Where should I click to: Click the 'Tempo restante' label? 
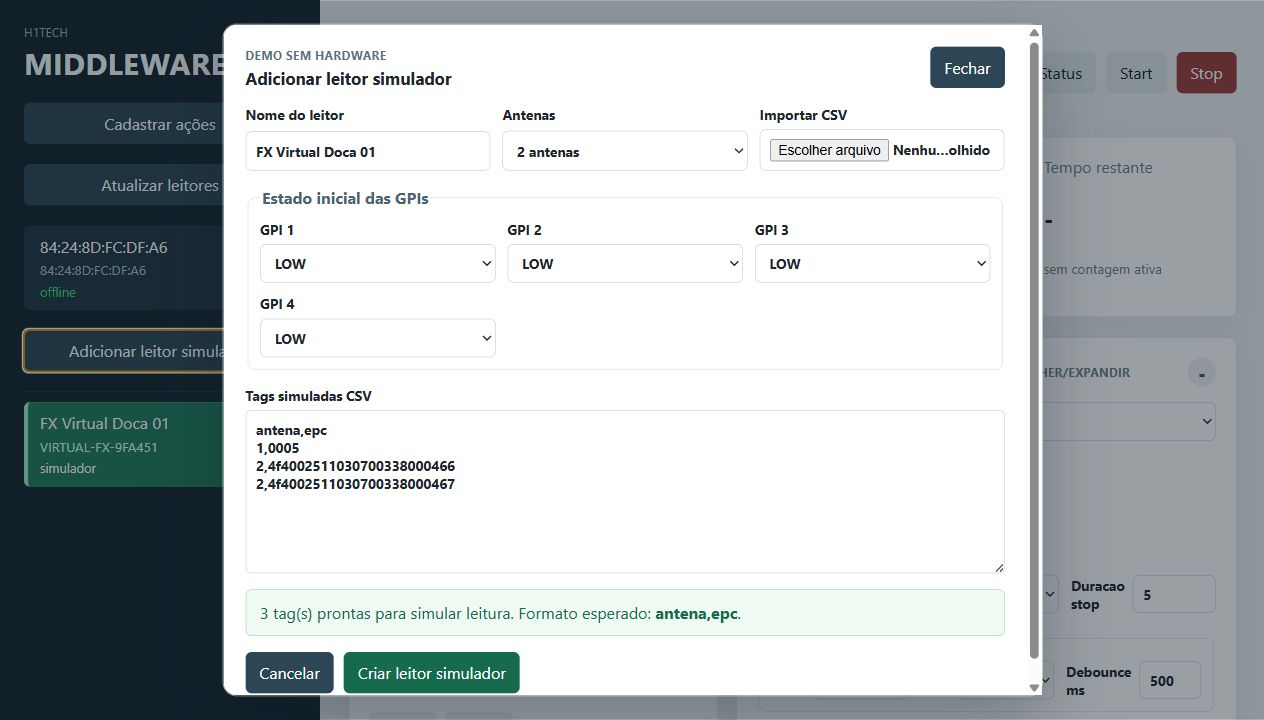point(1098,167)
